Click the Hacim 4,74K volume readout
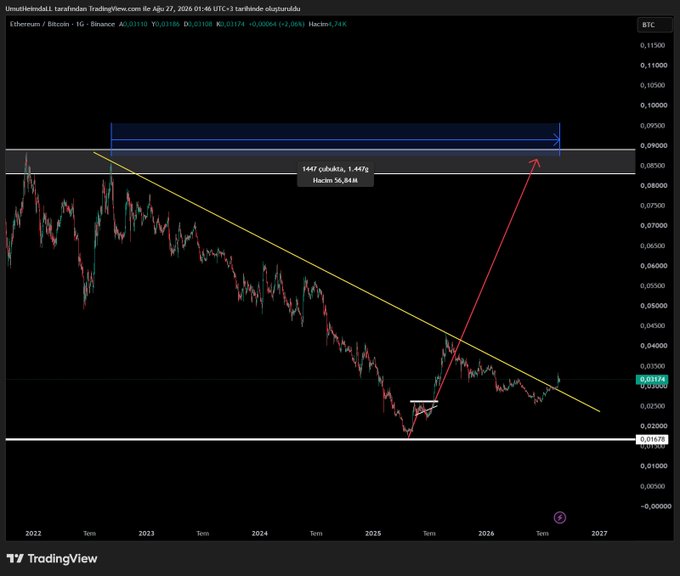The image size is (680, 576). (327, 24)
